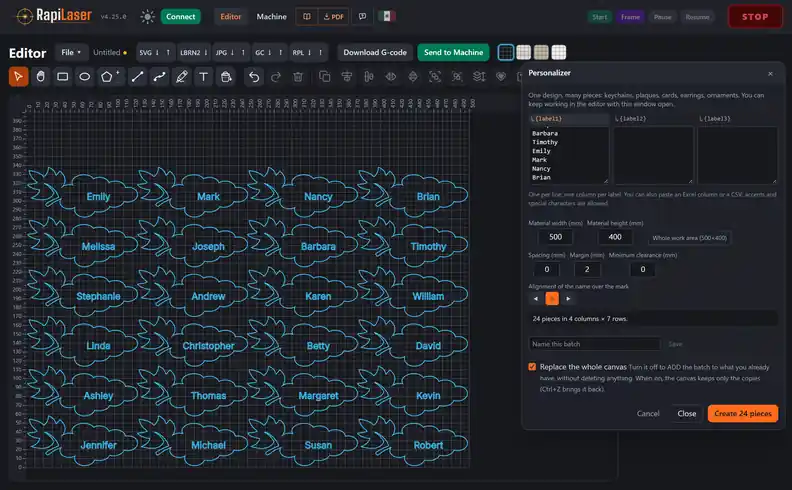
Task: Switch language via Mexico flag
Action: [387, 16]
